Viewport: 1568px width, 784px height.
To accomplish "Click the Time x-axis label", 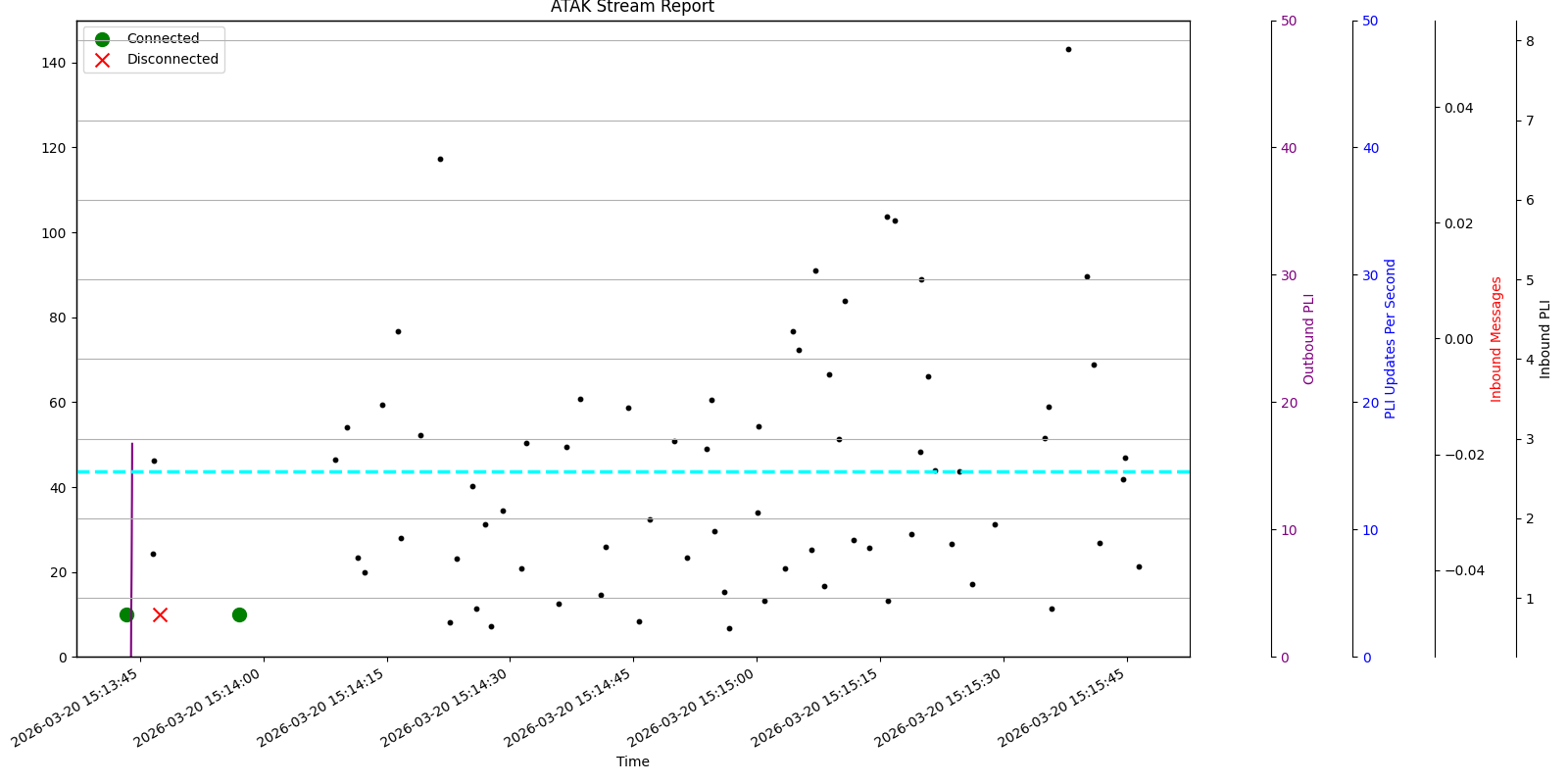I will pyautogui.click(x=632, y=761).
